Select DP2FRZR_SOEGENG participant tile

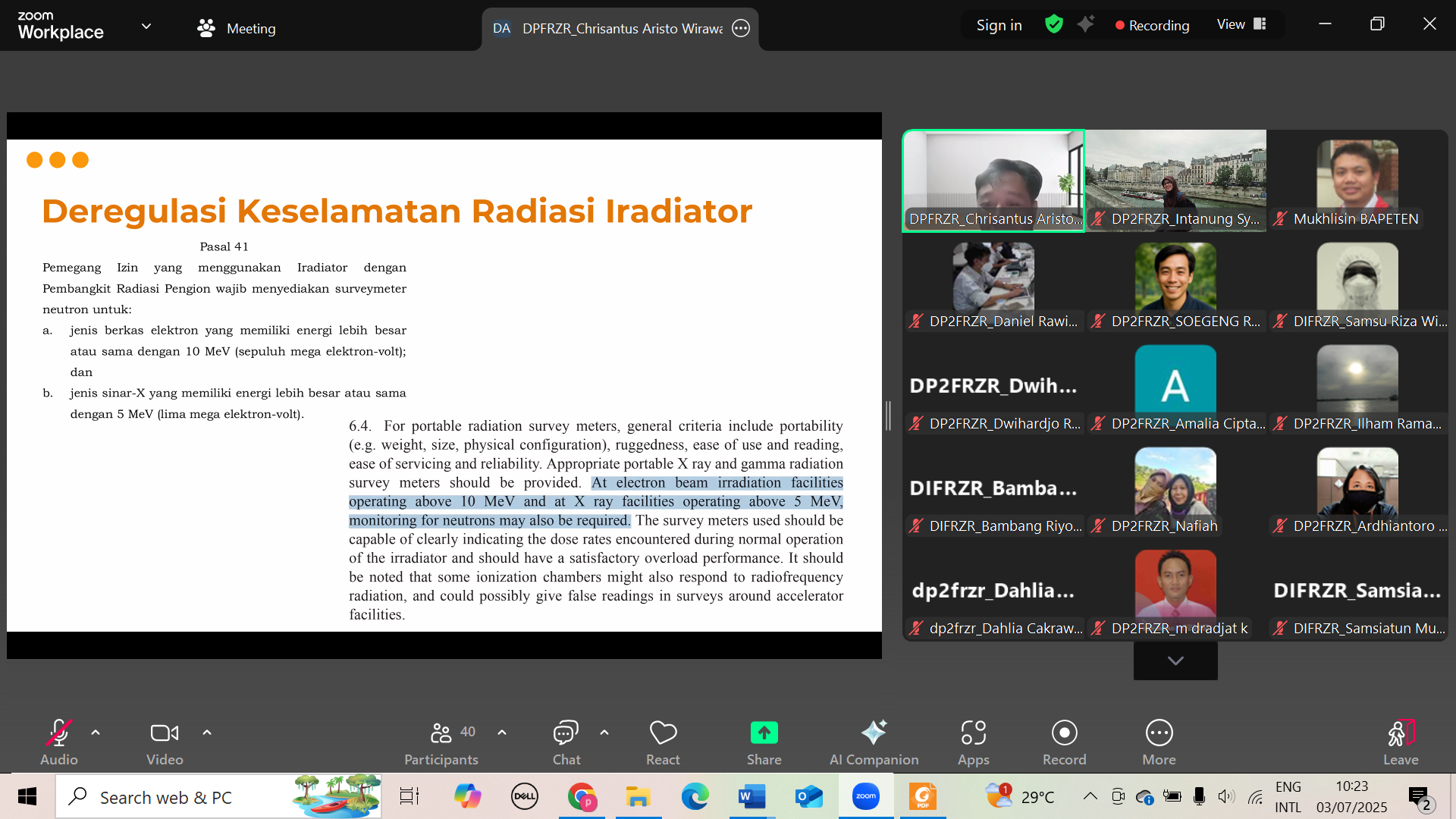coord(1175,283)
